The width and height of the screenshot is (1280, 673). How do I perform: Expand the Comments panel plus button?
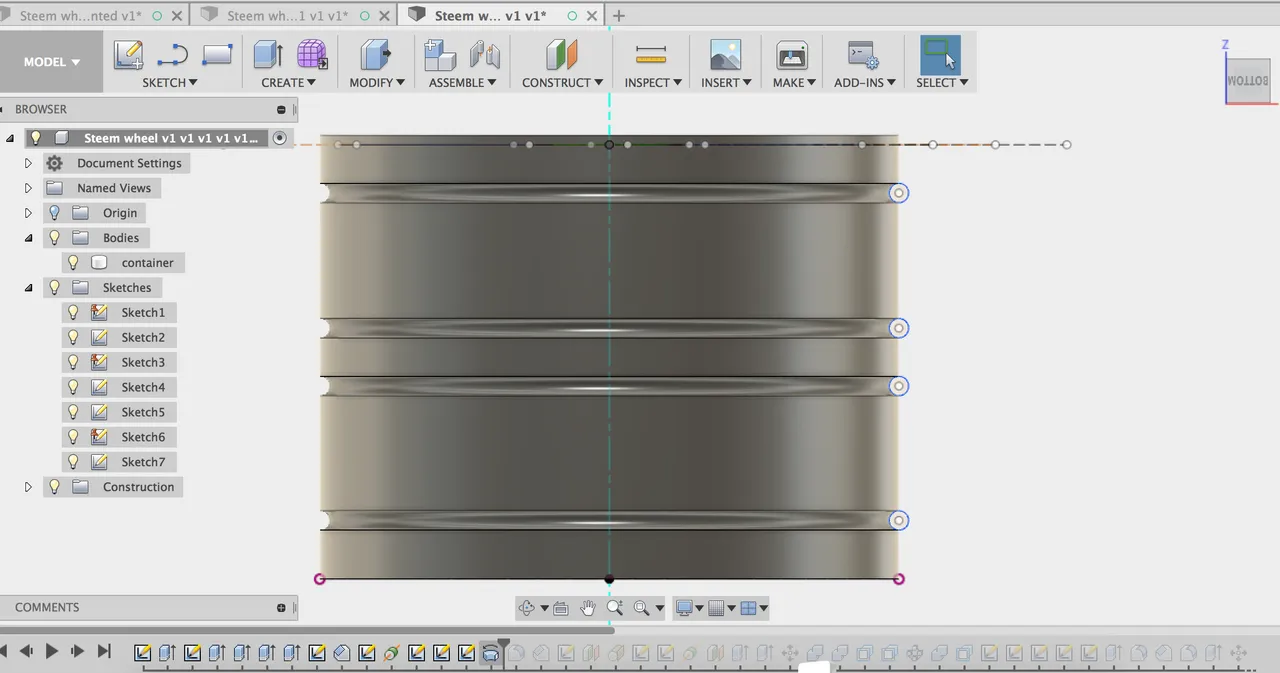coord(281,608)
